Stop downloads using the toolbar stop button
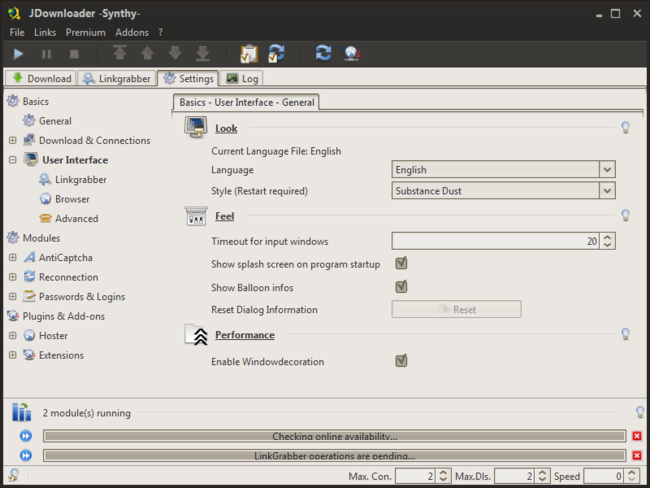 (74, 54)
